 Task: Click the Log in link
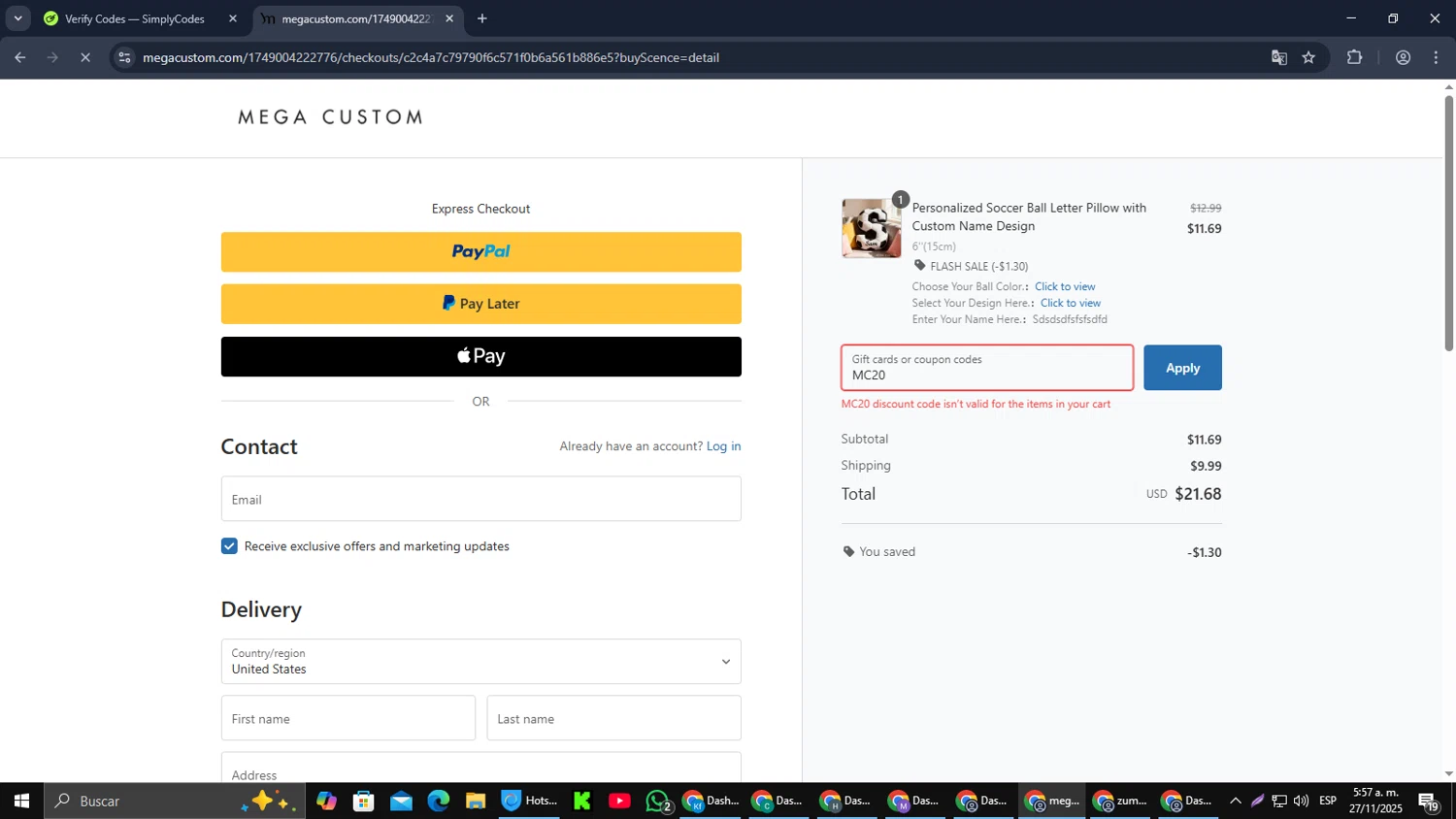723,446
